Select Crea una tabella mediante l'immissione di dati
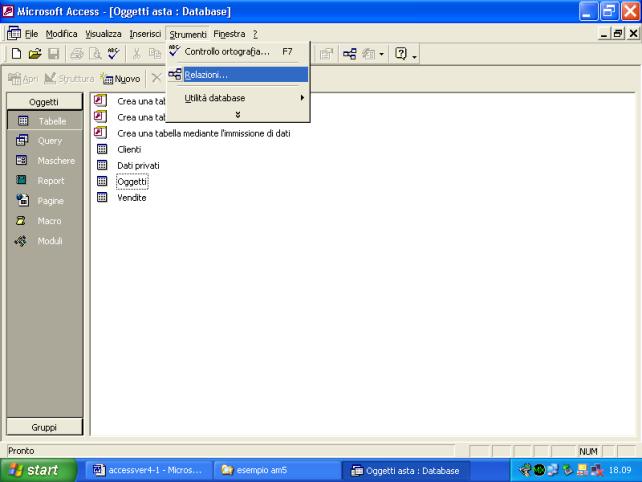 [203, 133]
